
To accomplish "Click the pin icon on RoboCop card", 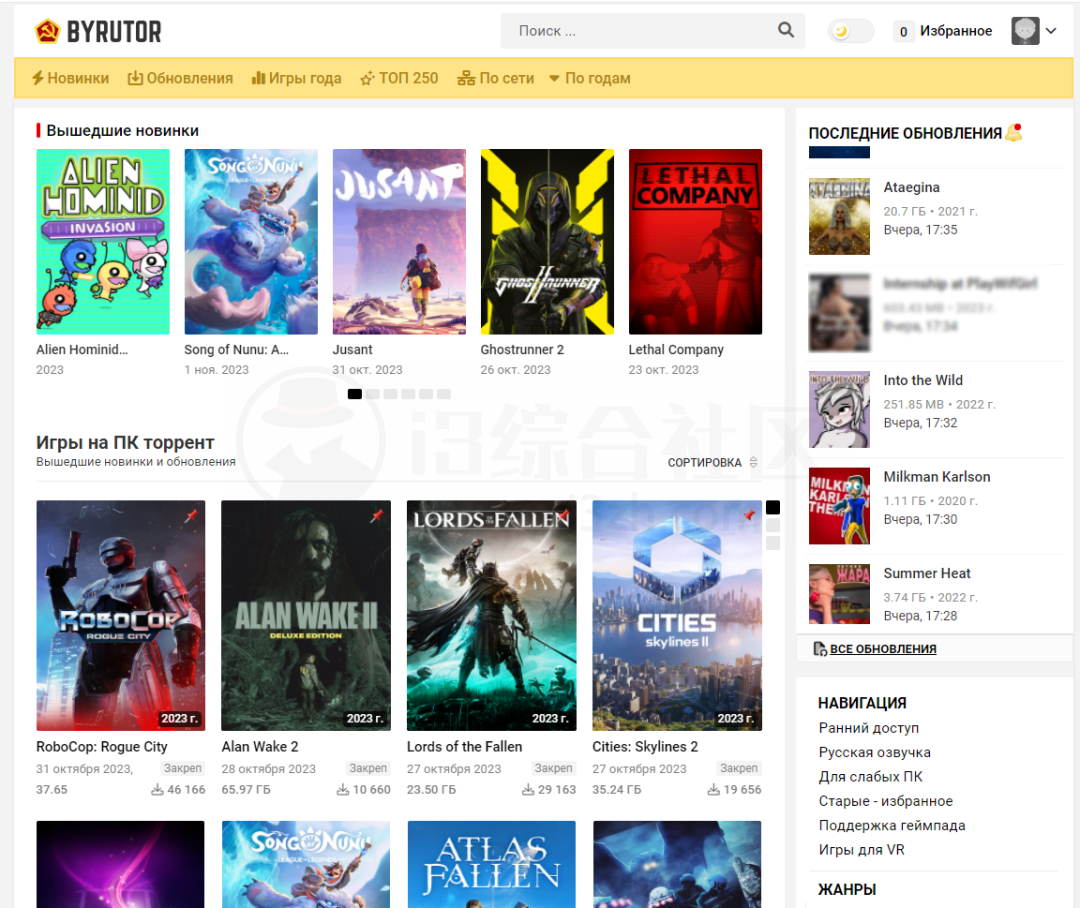I will click(x=191, y=515).
